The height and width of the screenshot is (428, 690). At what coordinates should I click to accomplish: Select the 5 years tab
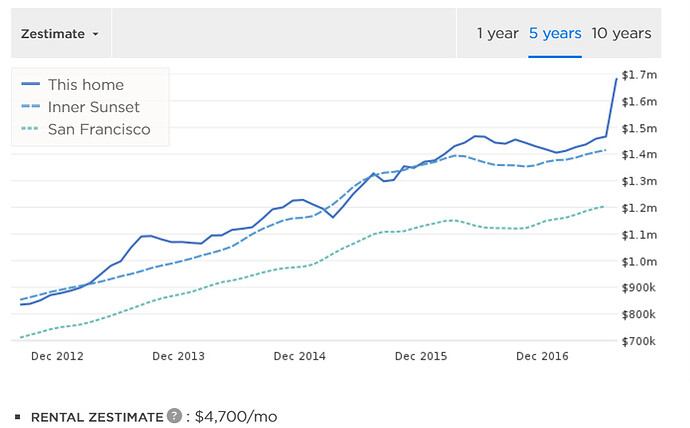(555, 33)
